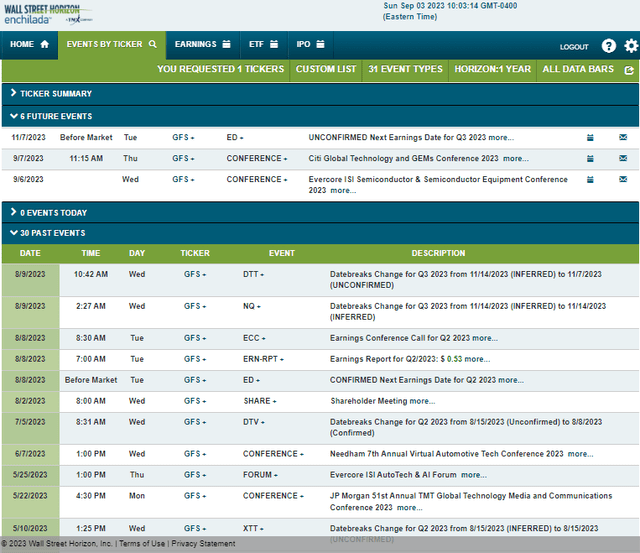Screen dimensions: 640x553
Task: Open ERN-RPT event dropdown
Action: 263,359
